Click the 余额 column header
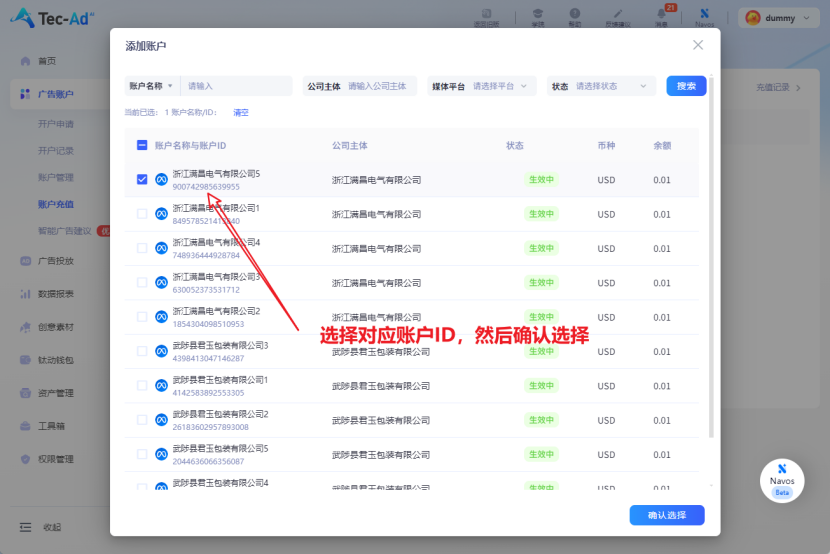The width and height of the screenshot is (830, 554). click(662, 146)
